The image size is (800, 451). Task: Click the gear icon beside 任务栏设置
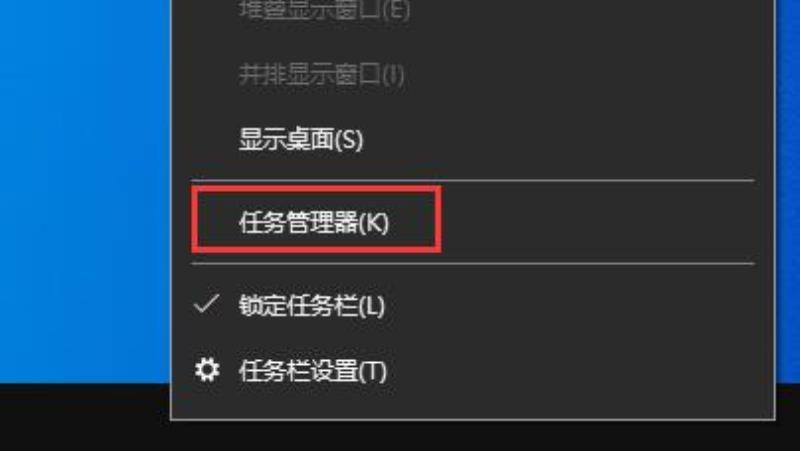tap(207, 370)
